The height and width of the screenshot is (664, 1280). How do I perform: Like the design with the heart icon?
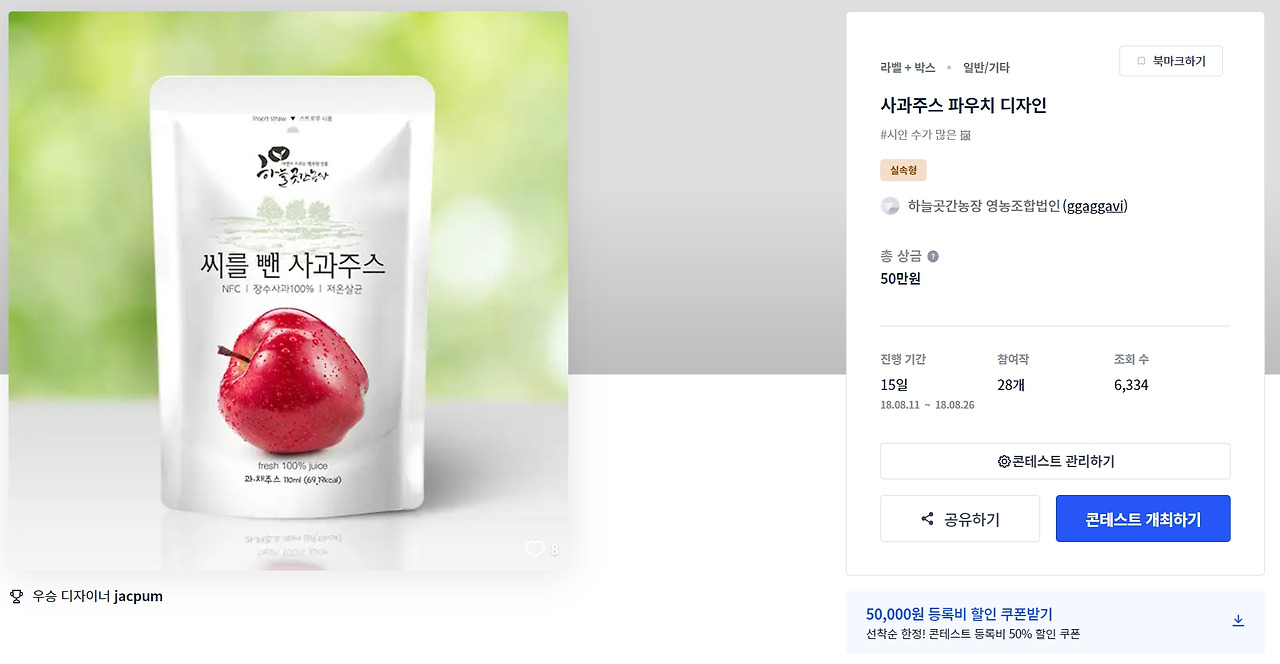(535, 549)
